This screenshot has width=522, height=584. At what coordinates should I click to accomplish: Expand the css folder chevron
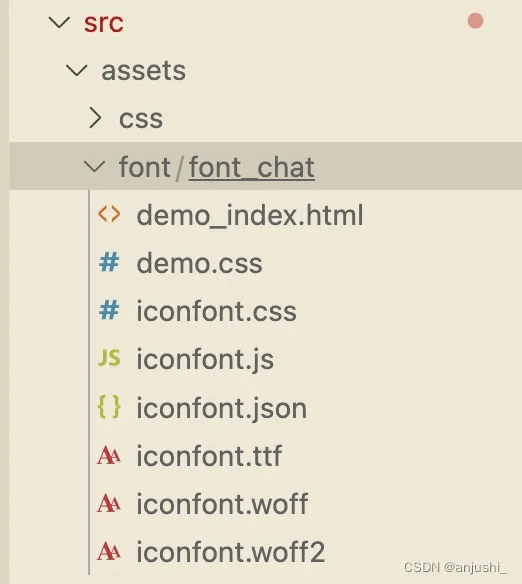coord(95,118)
